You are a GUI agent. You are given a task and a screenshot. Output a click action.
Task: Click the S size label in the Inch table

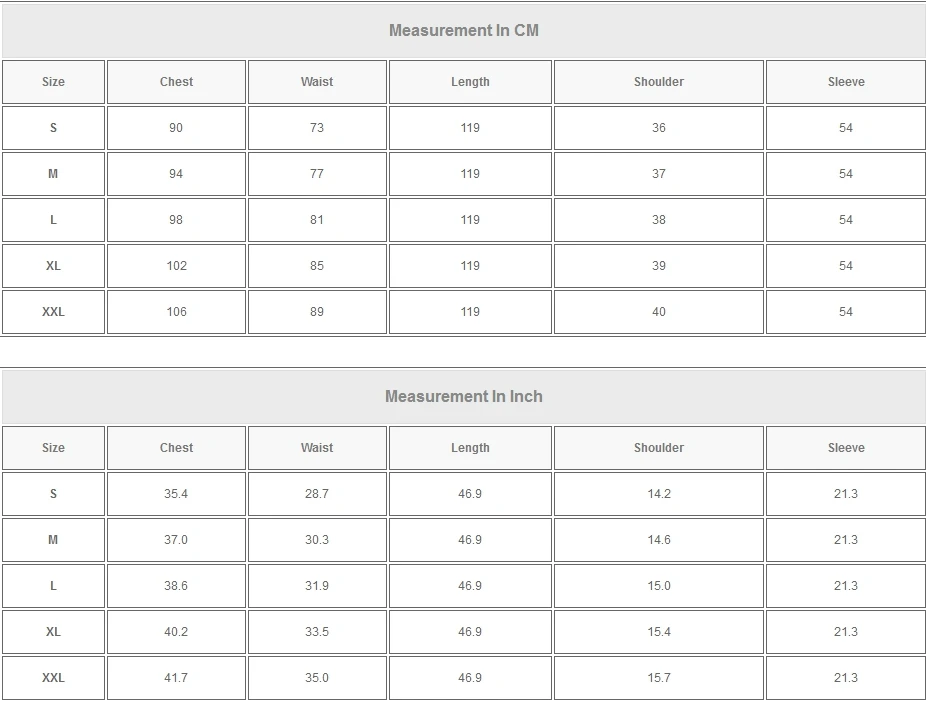pos(53,494)
